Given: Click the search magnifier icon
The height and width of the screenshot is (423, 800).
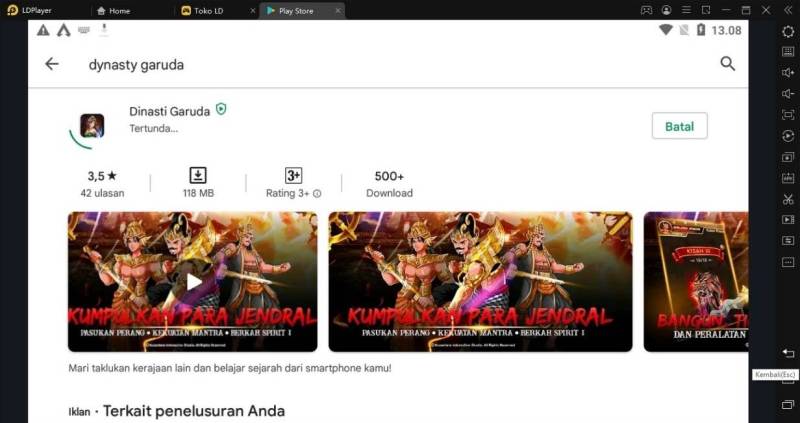Looking at the screenshot, I should [x=728, y=64].
